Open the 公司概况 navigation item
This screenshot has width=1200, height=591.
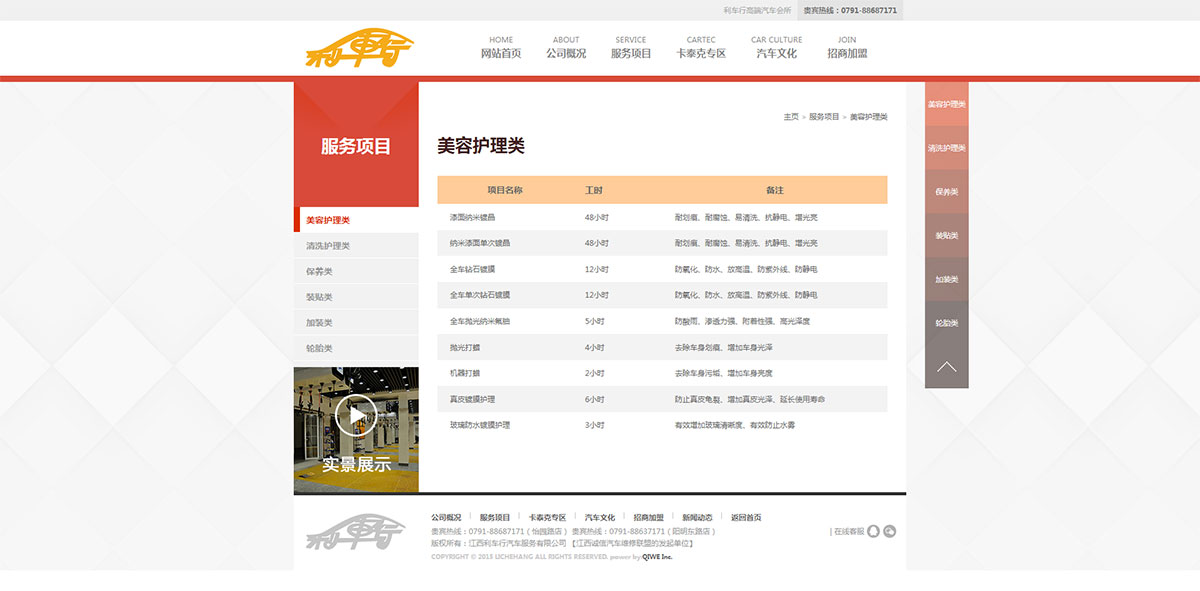(x=566, y=48)
